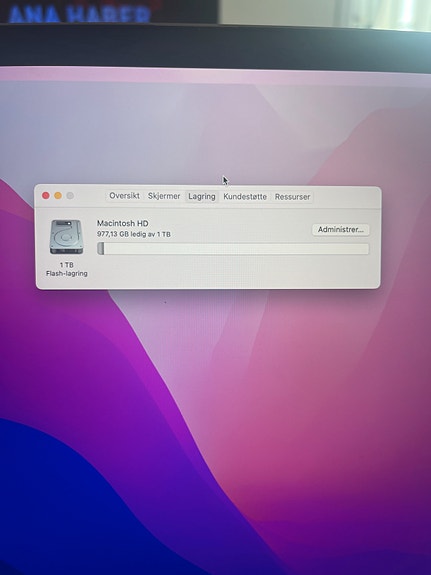Screen dimensions: 431x575
Task: Click the blank window area beneath the storage bar
Action: (x=235, y=271)
